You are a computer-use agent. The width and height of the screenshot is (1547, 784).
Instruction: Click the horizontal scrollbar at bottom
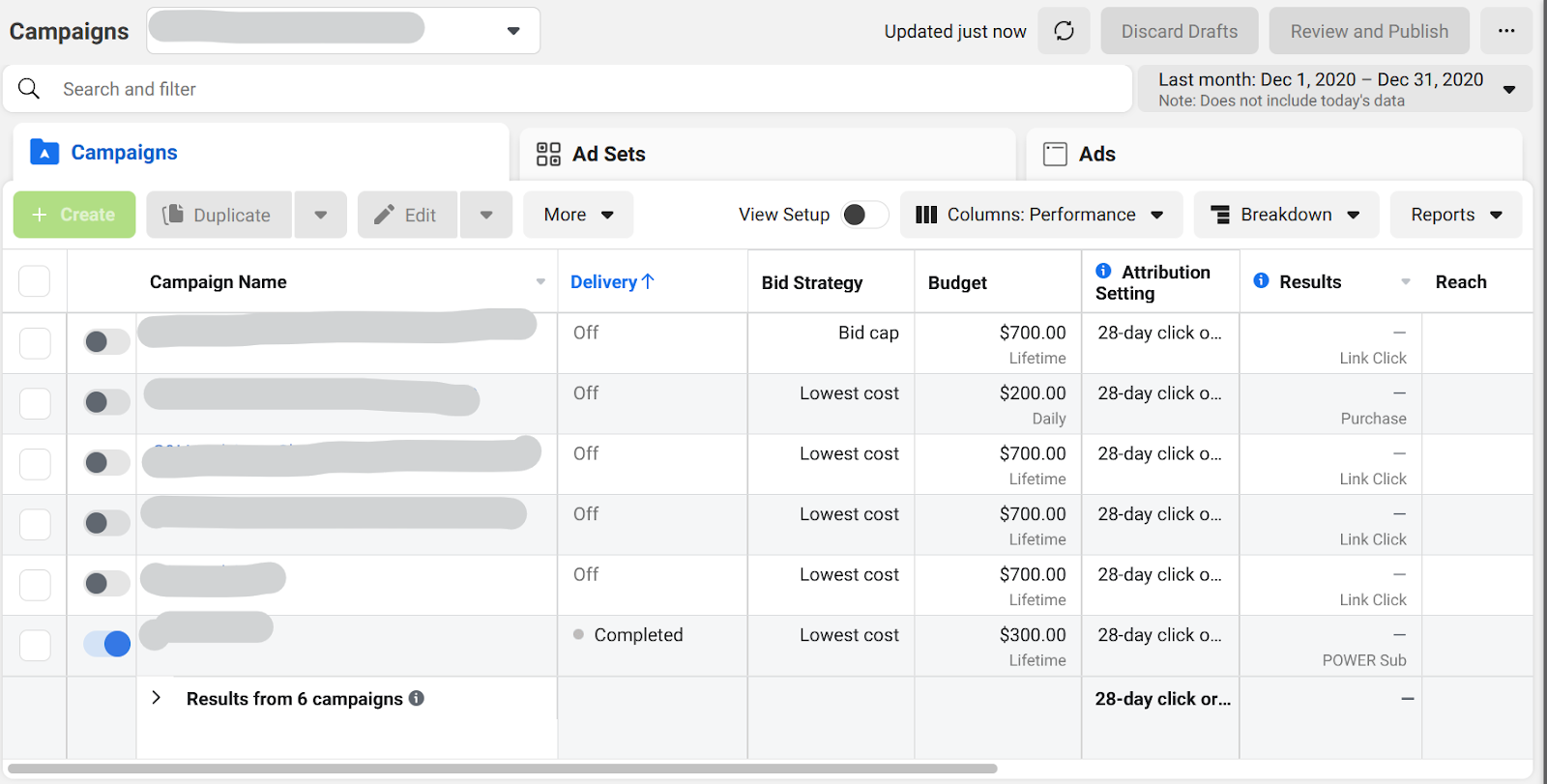(x=503, y=769)
